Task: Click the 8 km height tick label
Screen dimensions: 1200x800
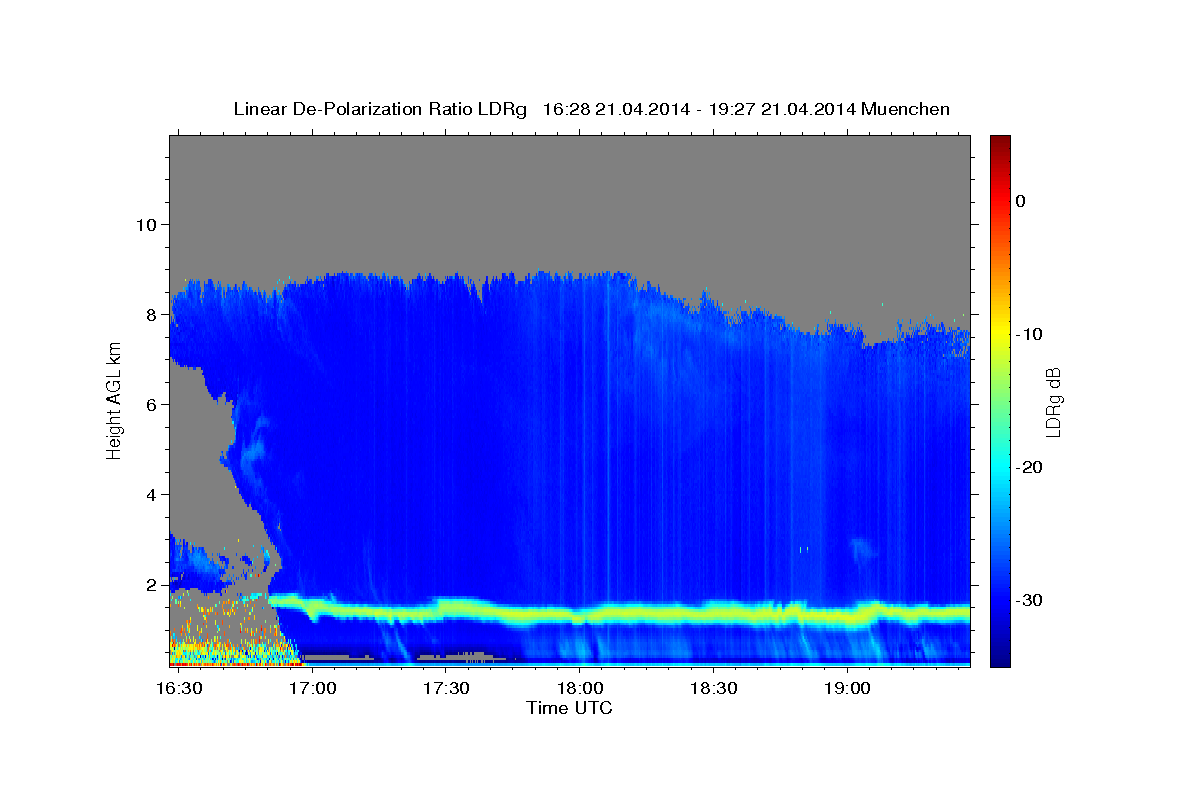Action: [x=148, y=314]
